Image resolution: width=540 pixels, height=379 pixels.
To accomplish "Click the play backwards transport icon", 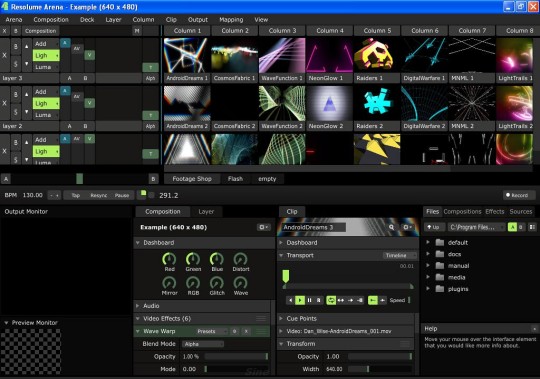I will (x=291, y=300).
